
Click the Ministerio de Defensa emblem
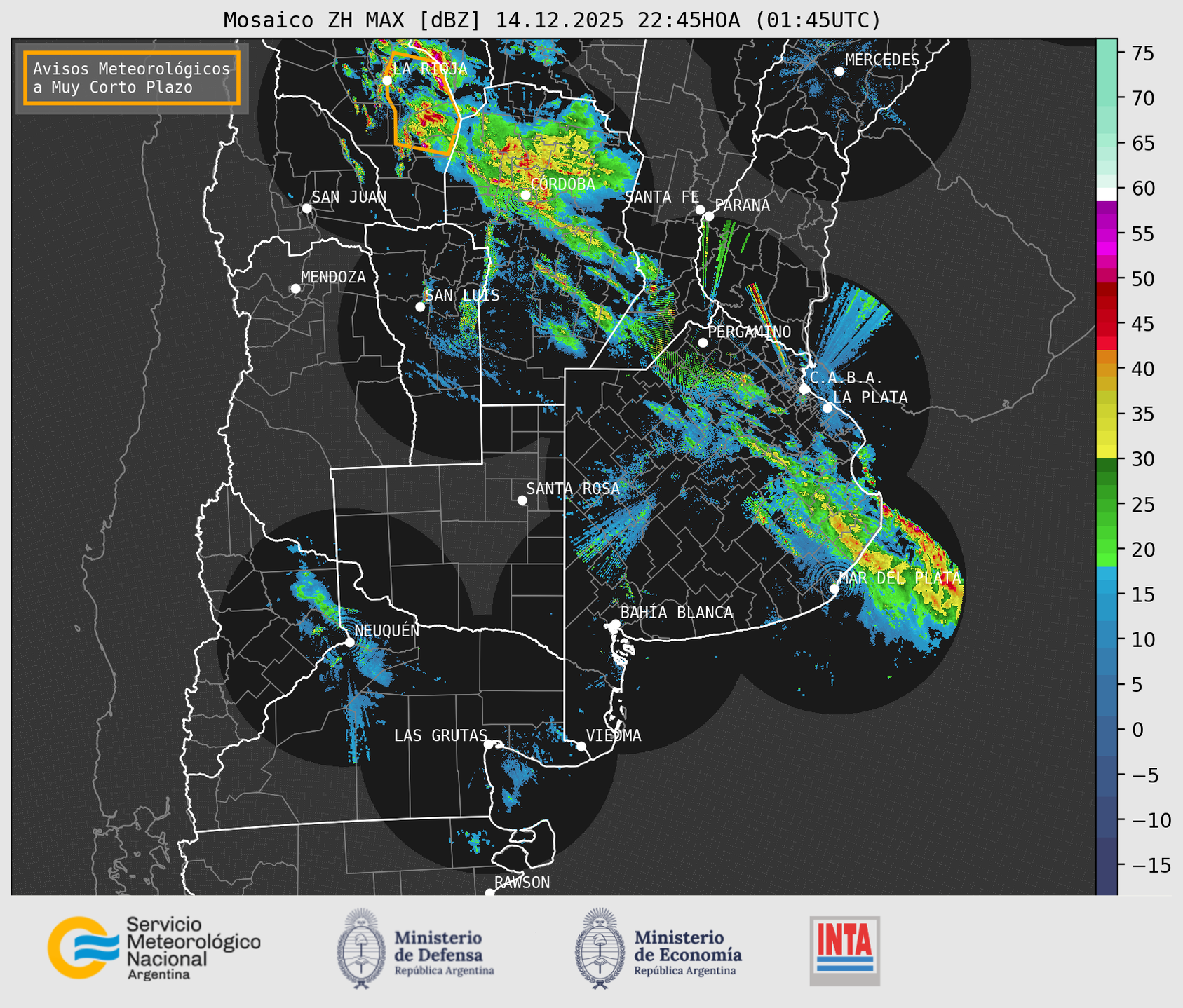pos(361,948)
